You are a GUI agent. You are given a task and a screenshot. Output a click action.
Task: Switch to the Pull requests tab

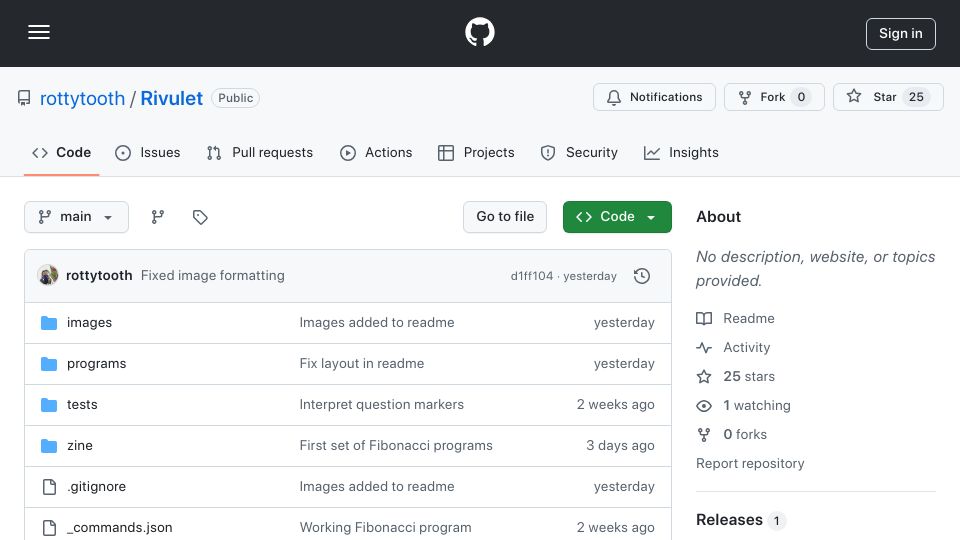click(x=260, y=152)
